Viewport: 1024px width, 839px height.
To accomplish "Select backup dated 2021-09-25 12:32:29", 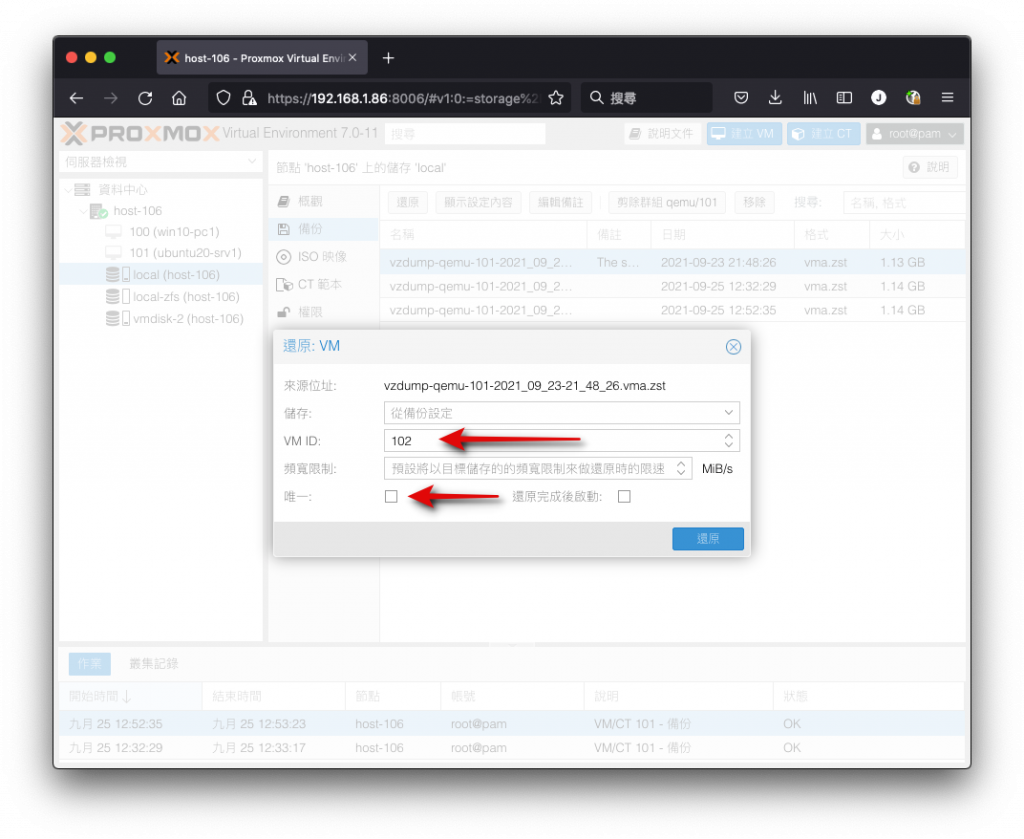I will (673, 286).
